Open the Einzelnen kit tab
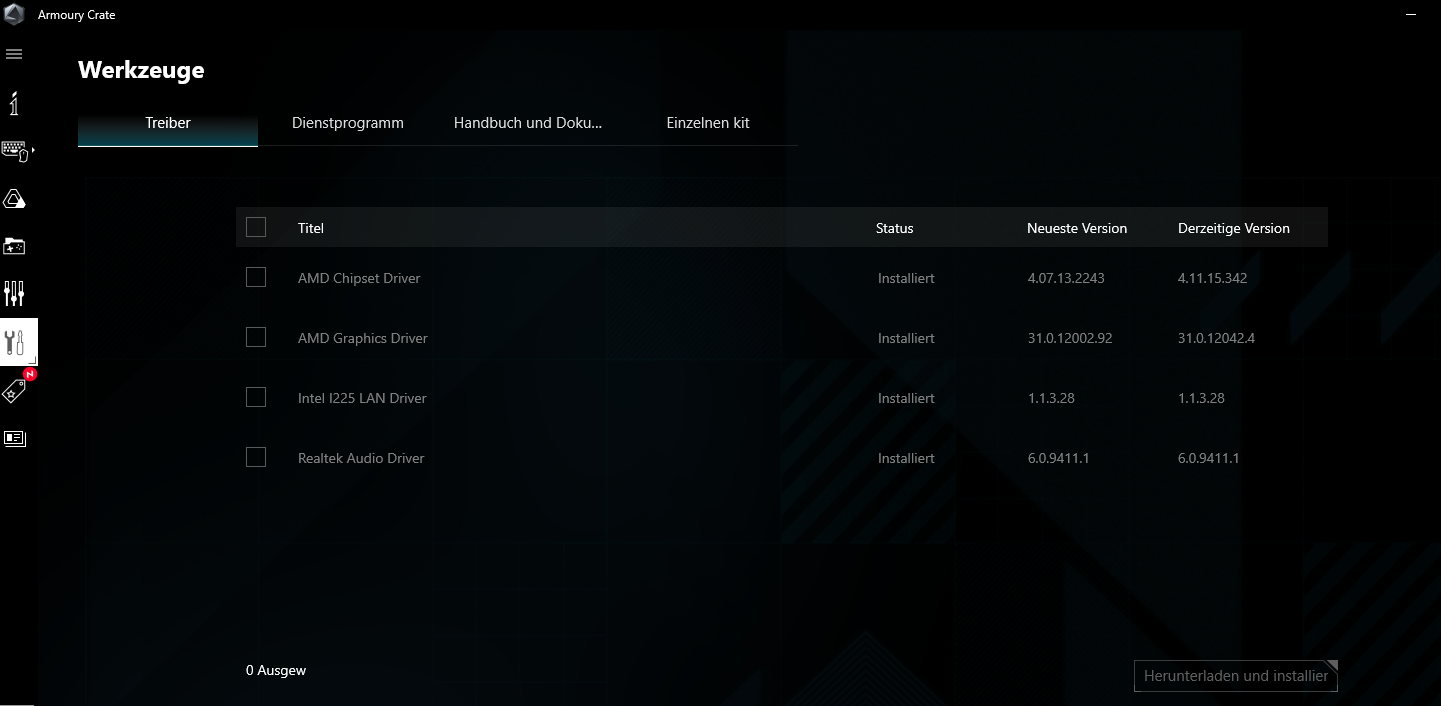This screenshot has width=1441, height=706. coord(708,123)
